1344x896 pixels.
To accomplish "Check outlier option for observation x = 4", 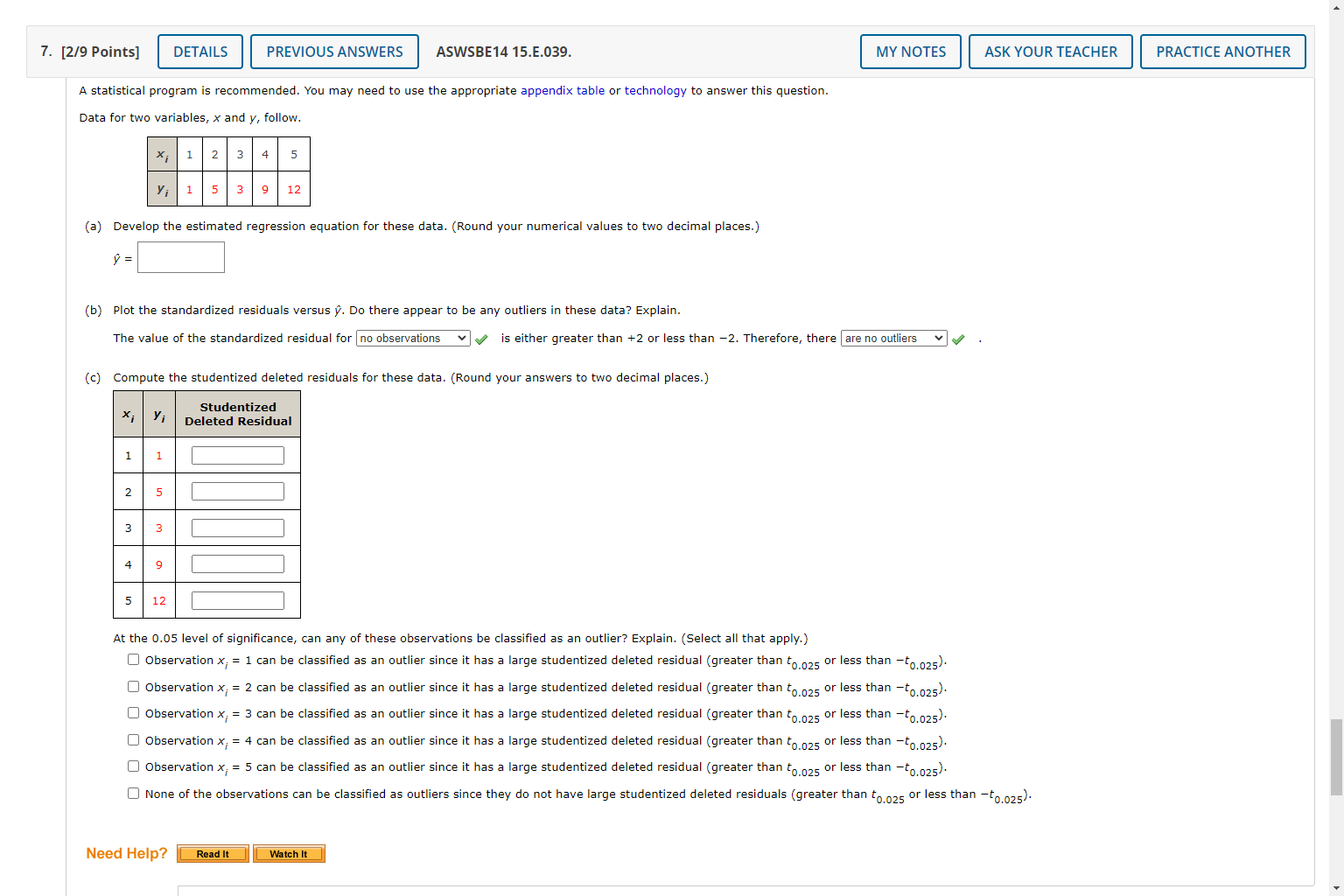I will (x=133, y=739).
